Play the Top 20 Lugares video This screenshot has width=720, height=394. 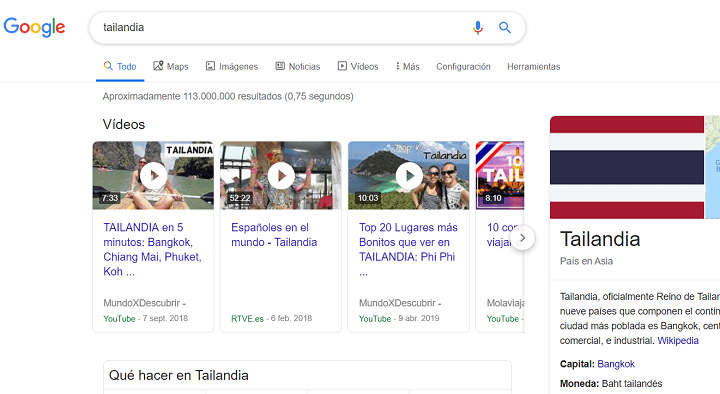point(409,175)
